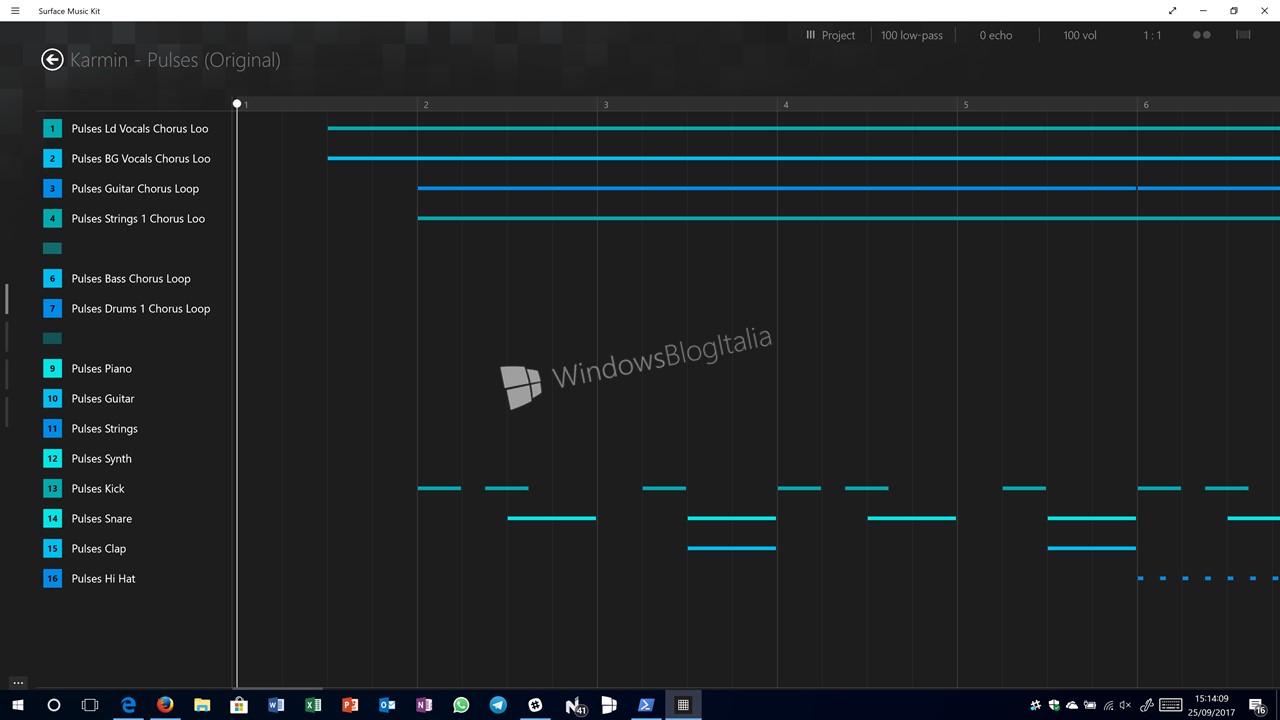Open Microsoft Edge from taskbar

point(128,705)
